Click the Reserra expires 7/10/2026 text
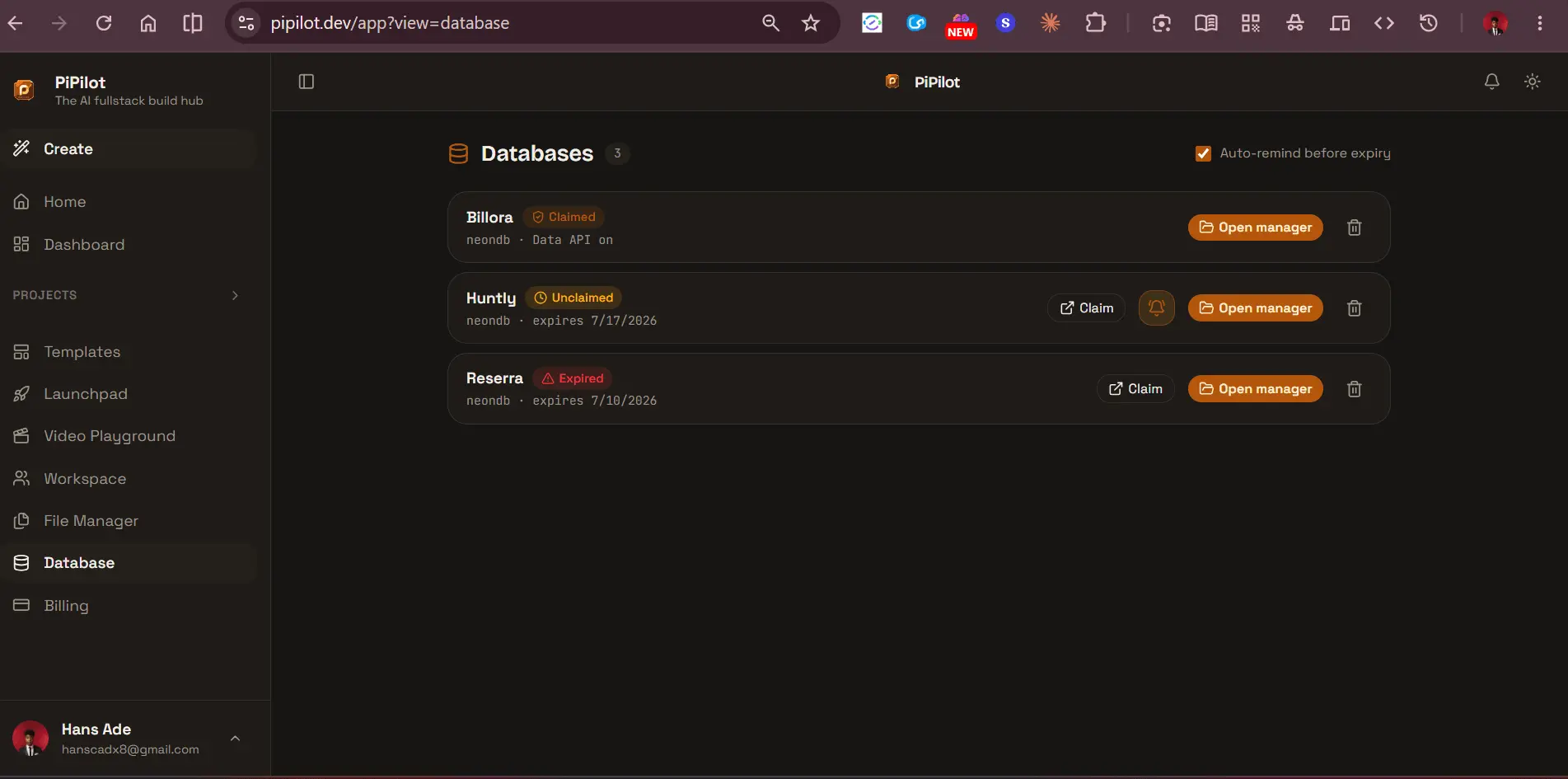 [594, 401]
